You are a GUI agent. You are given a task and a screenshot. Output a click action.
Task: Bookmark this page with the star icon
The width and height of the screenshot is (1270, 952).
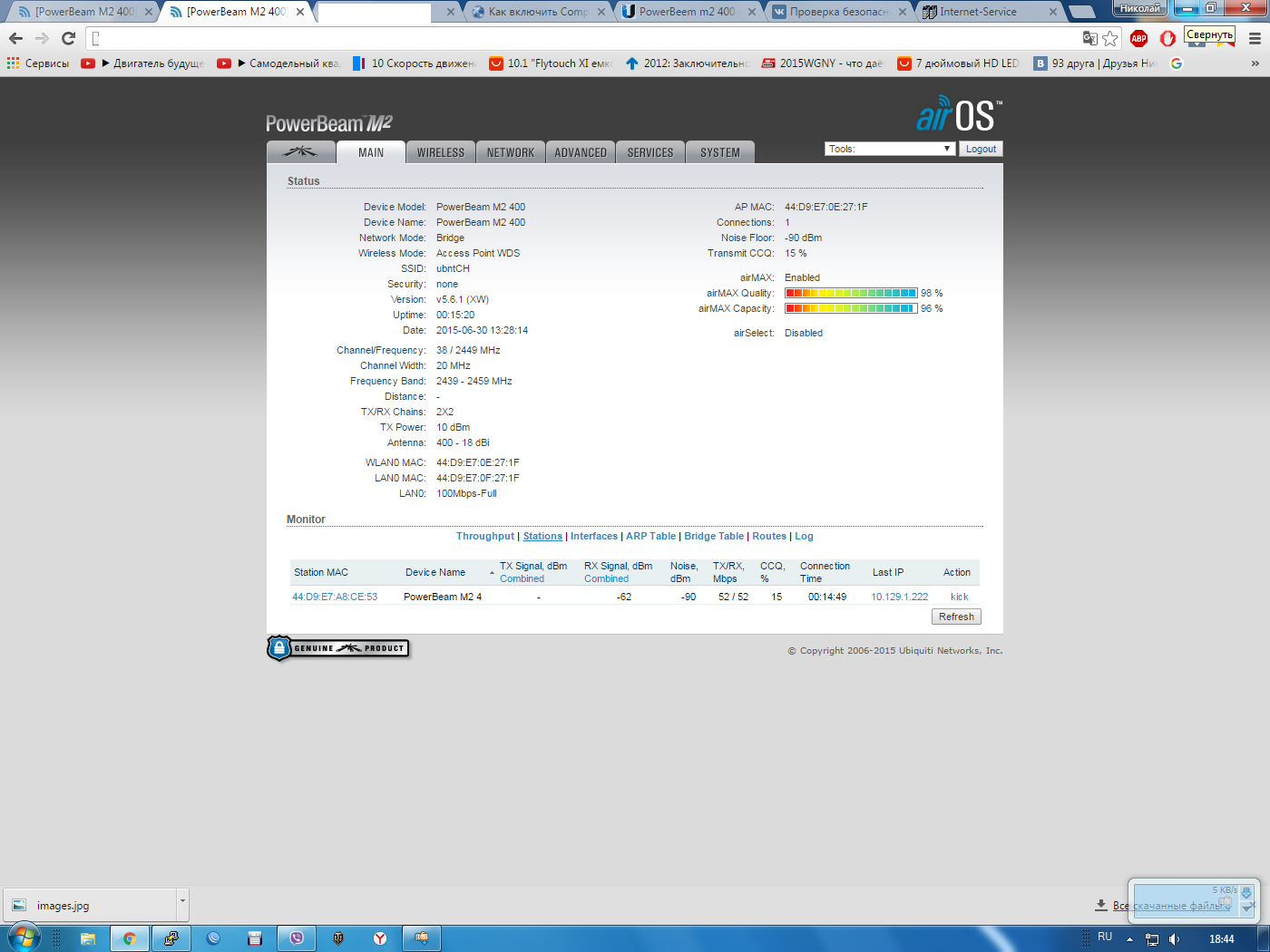[x=1110, y=38]
